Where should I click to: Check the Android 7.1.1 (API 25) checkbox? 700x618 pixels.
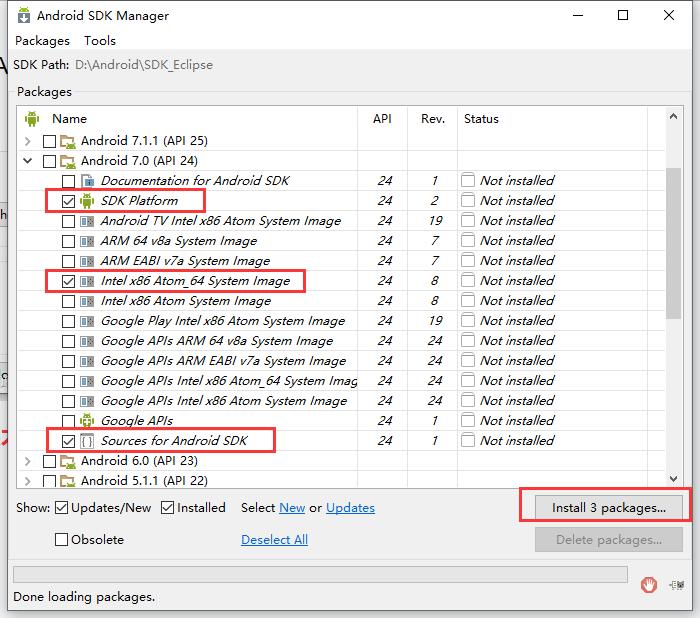pos(49,142)
